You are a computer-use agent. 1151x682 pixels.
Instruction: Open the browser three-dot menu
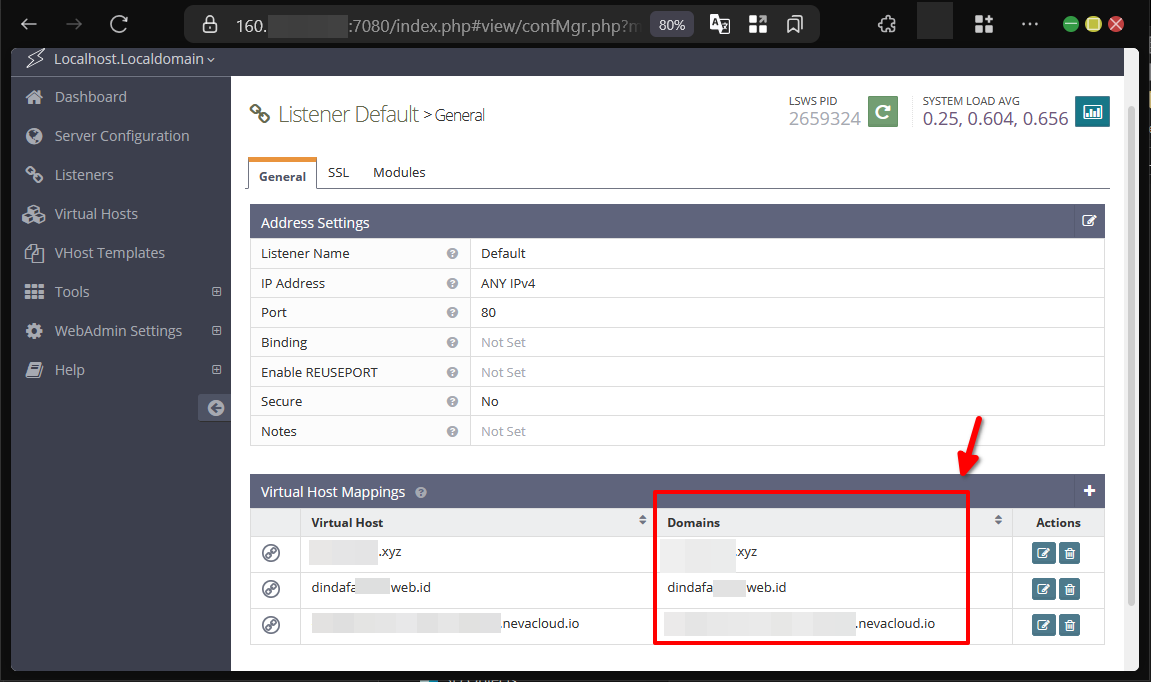coord(1030,24)
